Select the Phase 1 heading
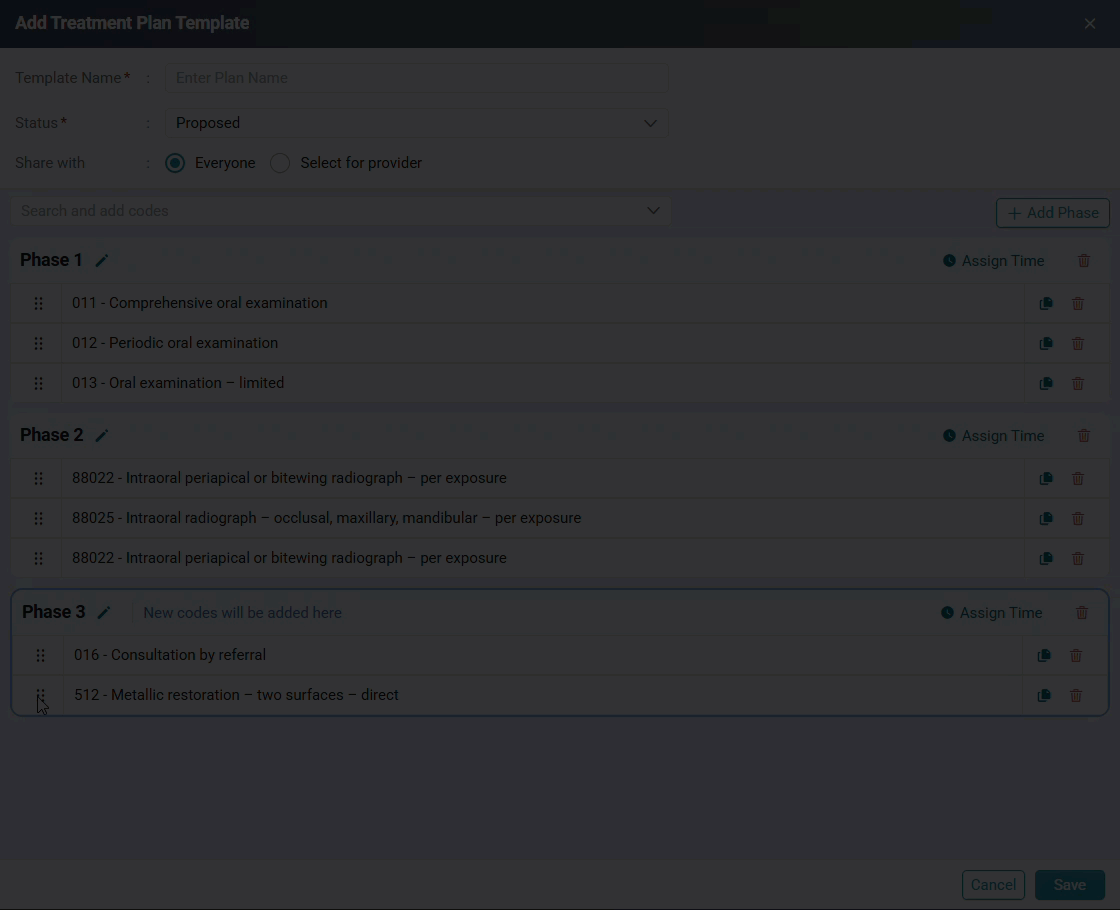Viewport: 1120px width, 910px height. coord(51,260)
